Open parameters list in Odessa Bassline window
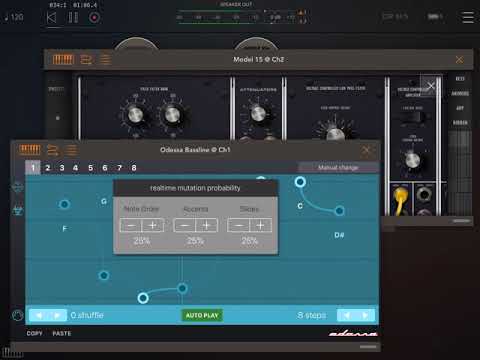Image resolution: width=480 pixels, height=360 pixels. pyautogui.click(x=71, y=150)
